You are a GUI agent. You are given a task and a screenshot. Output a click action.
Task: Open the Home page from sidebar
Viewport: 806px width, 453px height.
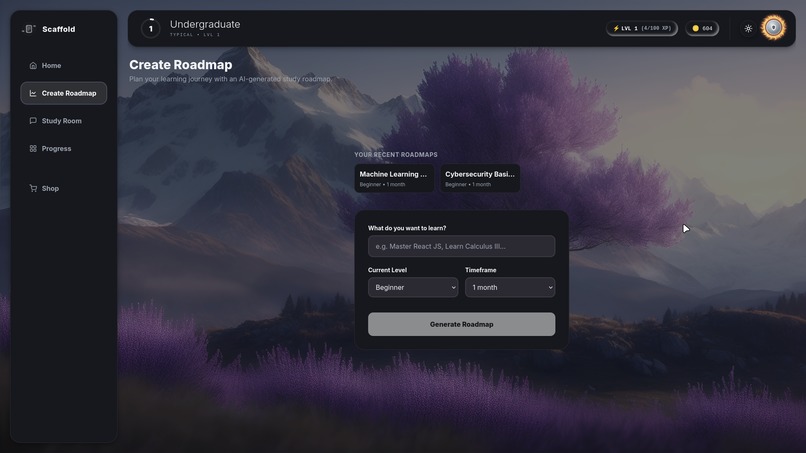click(64, 65)
